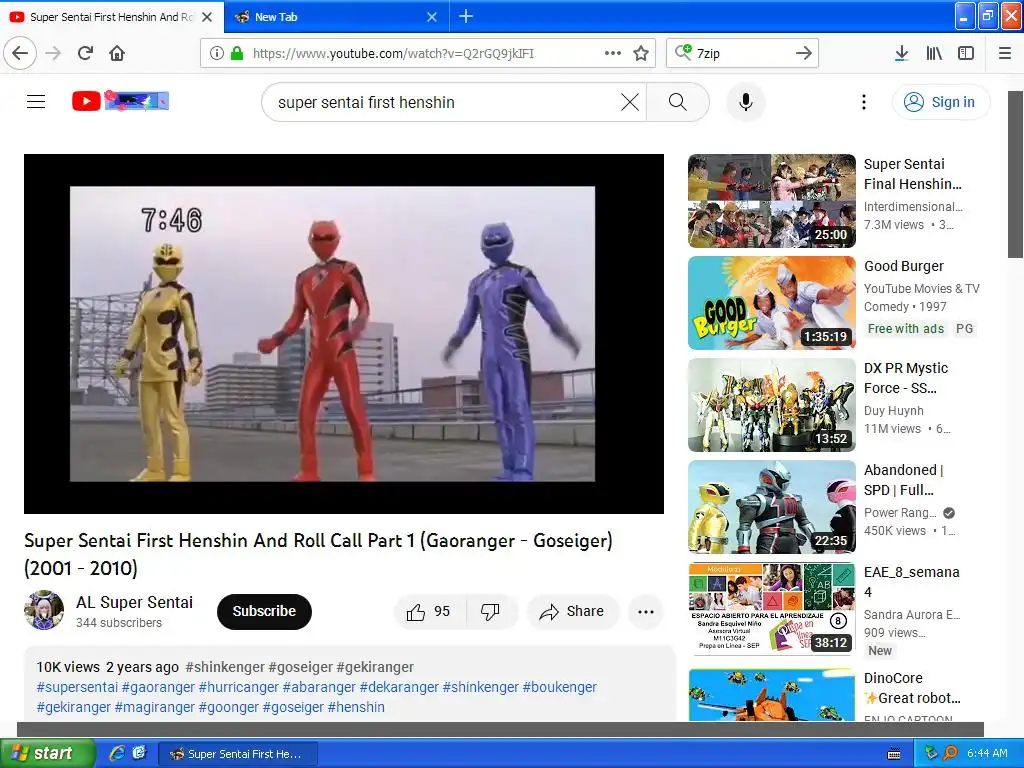1024x768 pixels.
Task: Click the YouTube search magnifier button
Action: pos(678,102)
